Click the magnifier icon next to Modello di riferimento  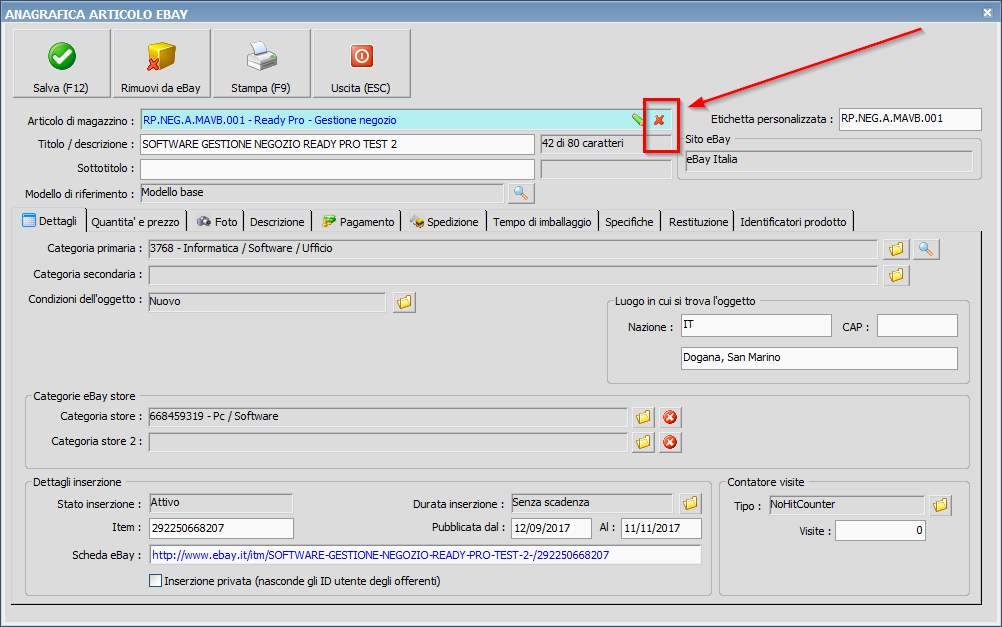(x=521, y=193)
